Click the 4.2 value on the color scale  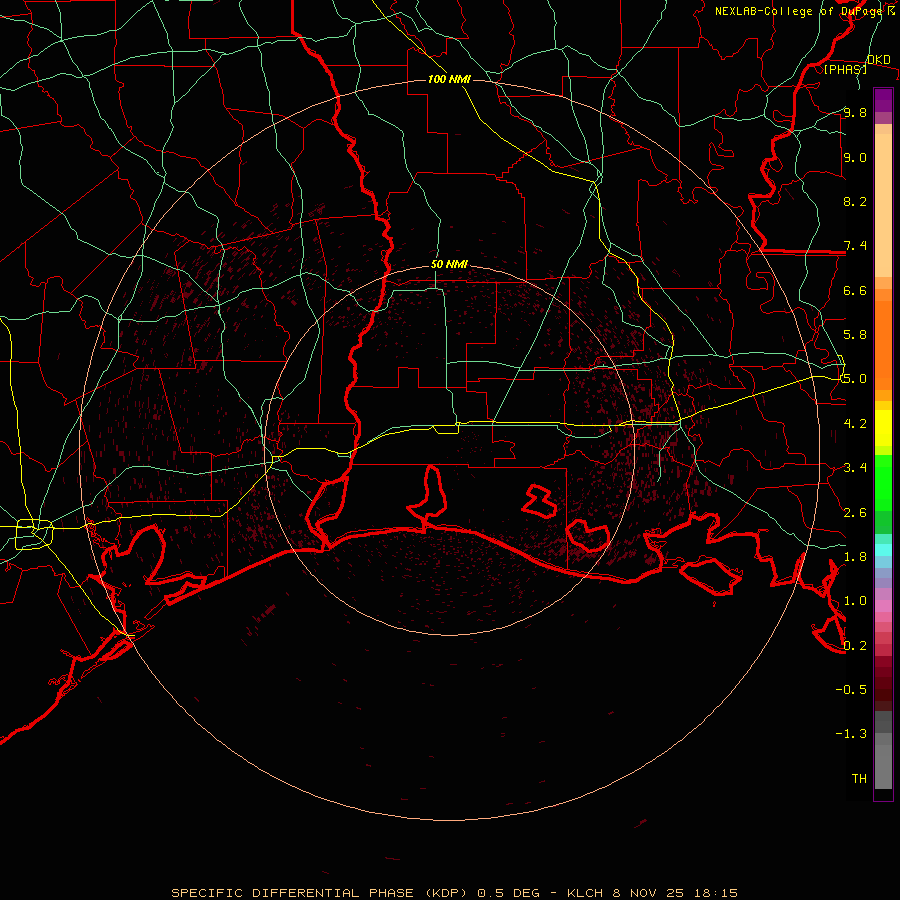(855, 424)
